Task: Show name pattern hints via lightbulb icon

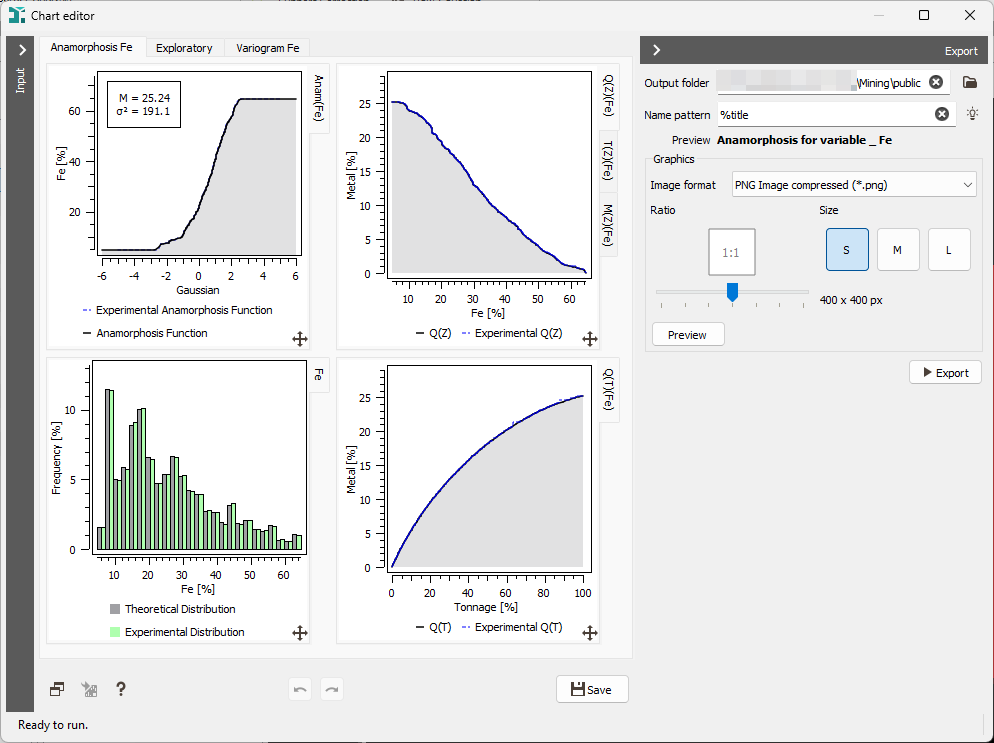Action: click(x=972, y=114)
